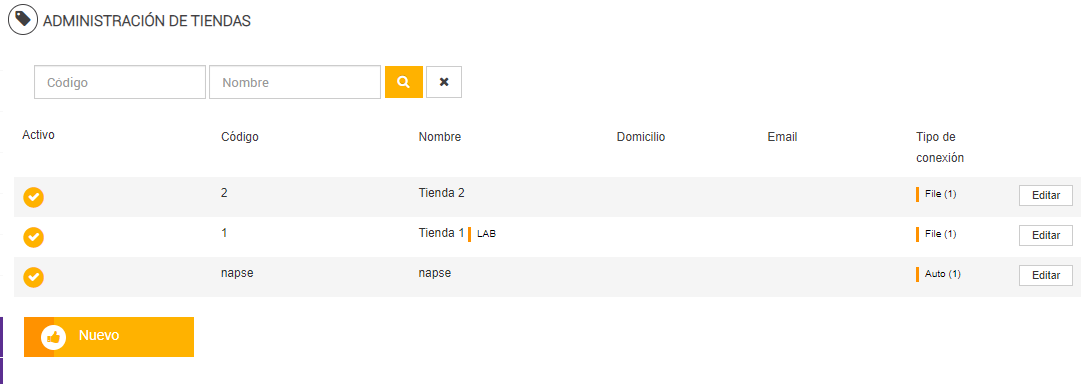1092x384 pixels.
Task: Click the File (1) label for Tienda 2
Action: [x=940, y=194]
